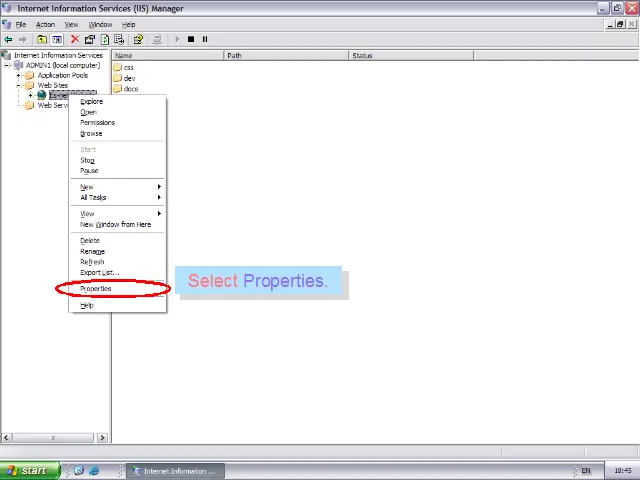The image size is (640, 480).
Task: Select the css folder icon
Action: 118,67
